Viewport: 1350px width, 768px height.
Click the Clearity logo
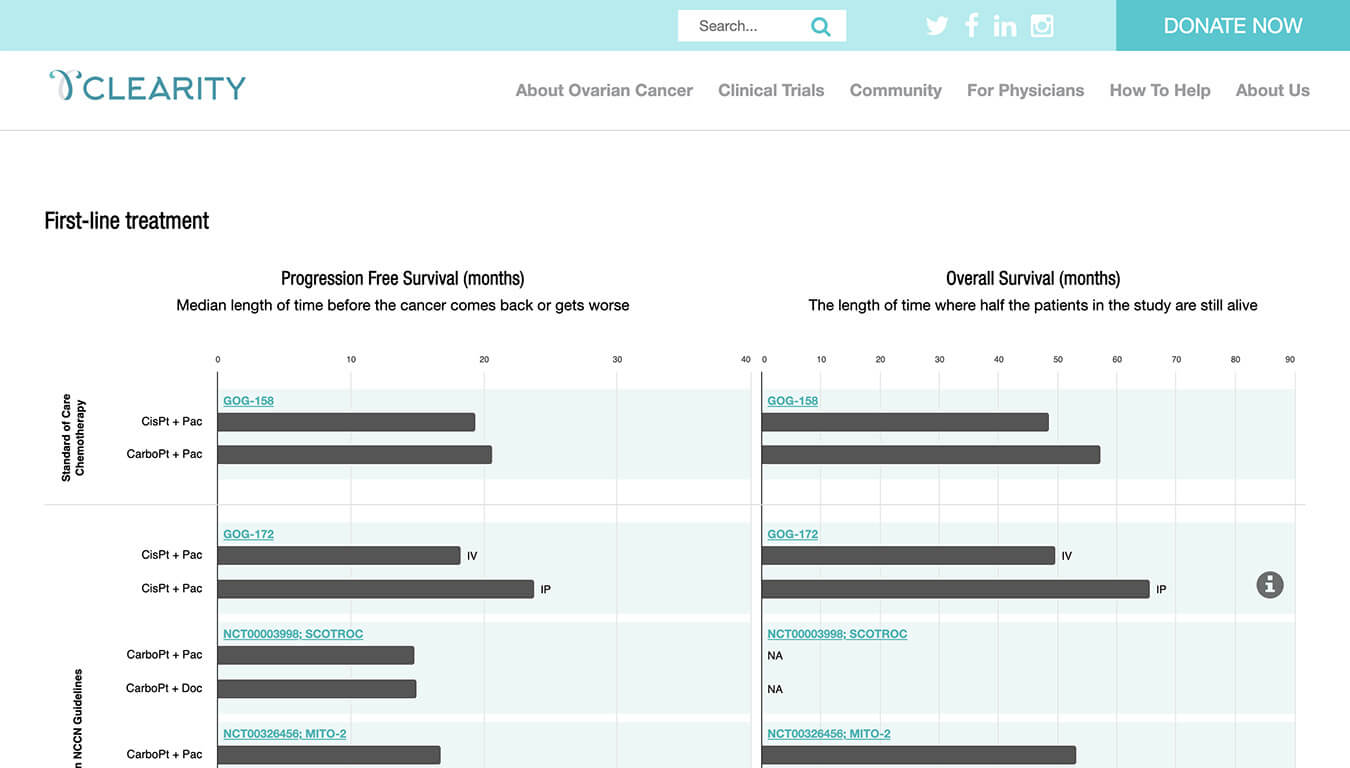[147, 87]
